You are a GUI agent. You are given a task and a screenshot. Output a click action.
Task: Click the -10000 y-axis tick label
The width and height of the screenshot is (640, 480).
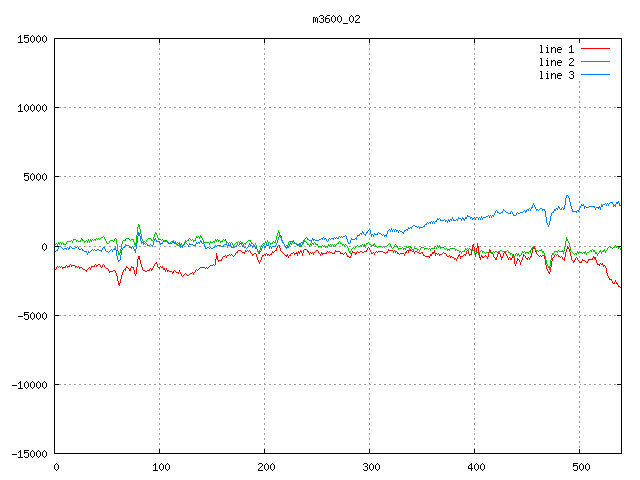[x=29, y=384]
